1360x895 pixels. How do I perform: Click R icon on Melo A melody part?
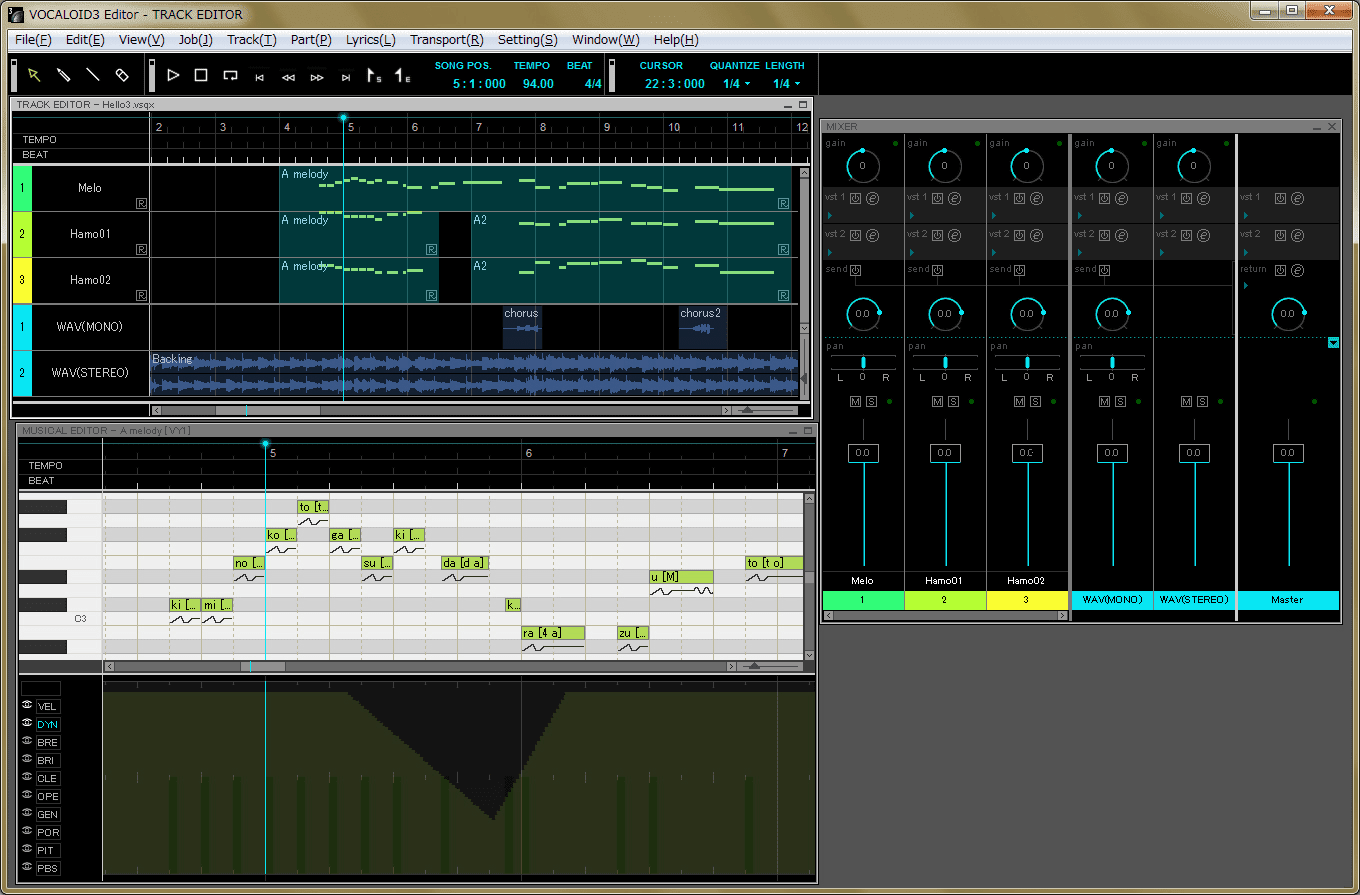[x=783, y=203]
